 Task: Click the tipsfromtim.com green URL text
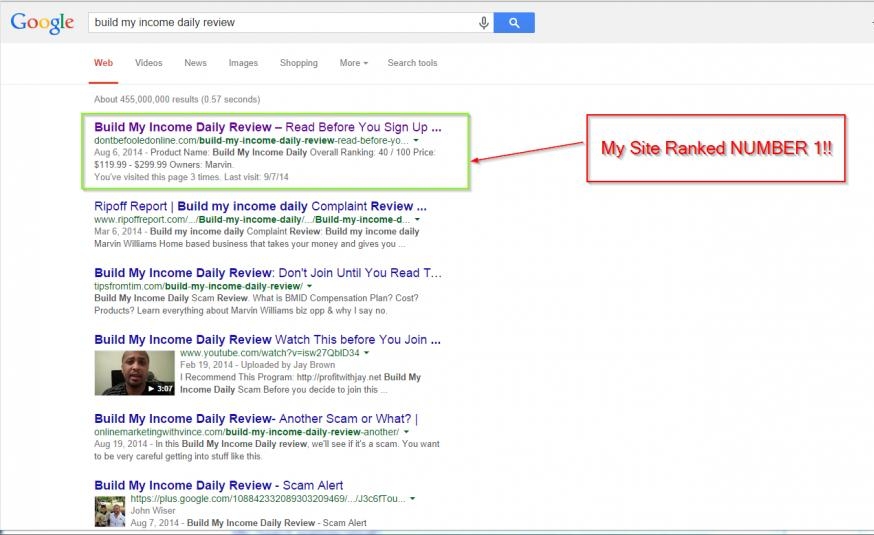(198, 286)
